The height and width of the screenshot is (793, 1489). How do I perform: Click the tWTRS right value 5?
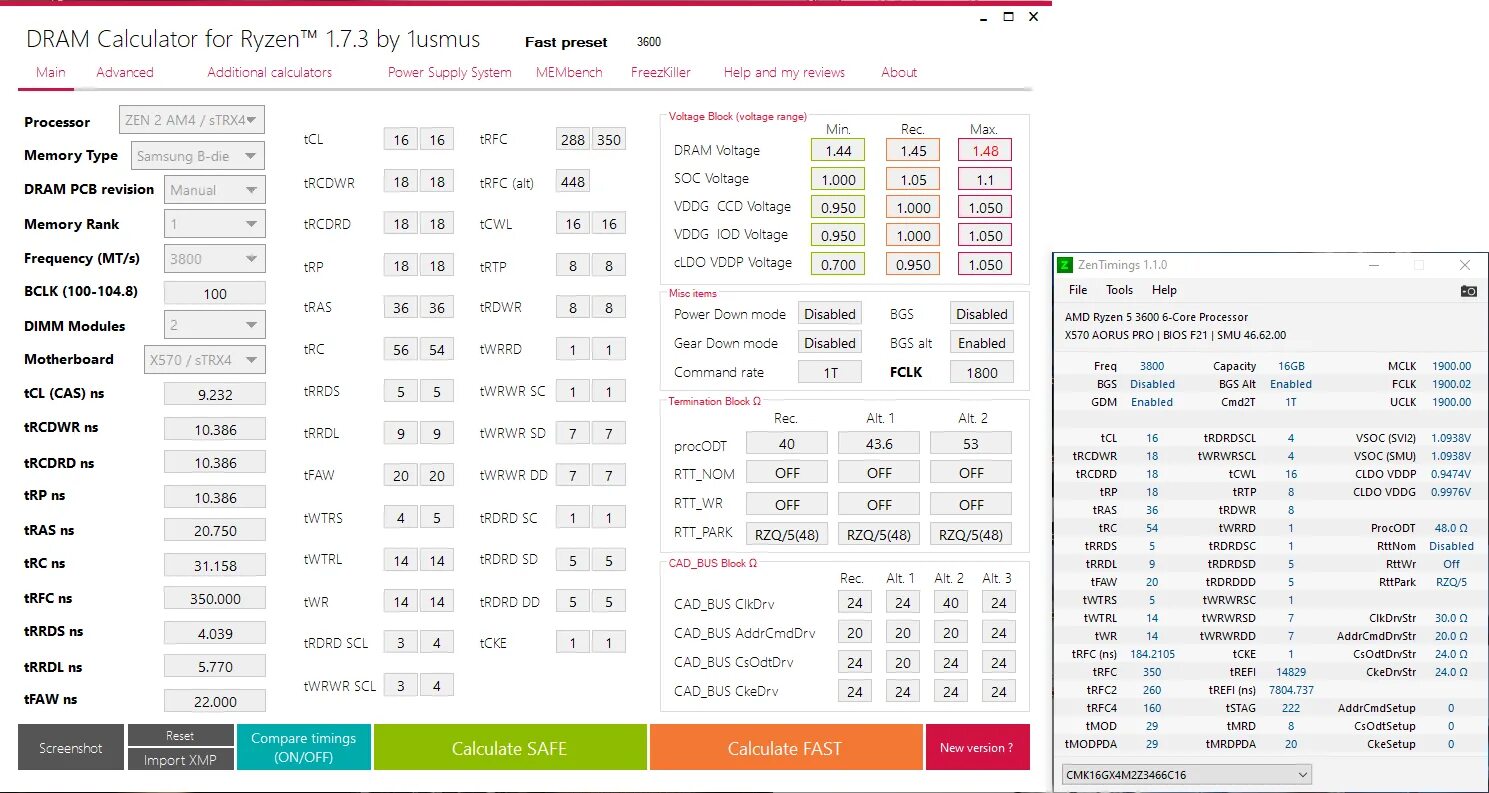tap(437, 517)
